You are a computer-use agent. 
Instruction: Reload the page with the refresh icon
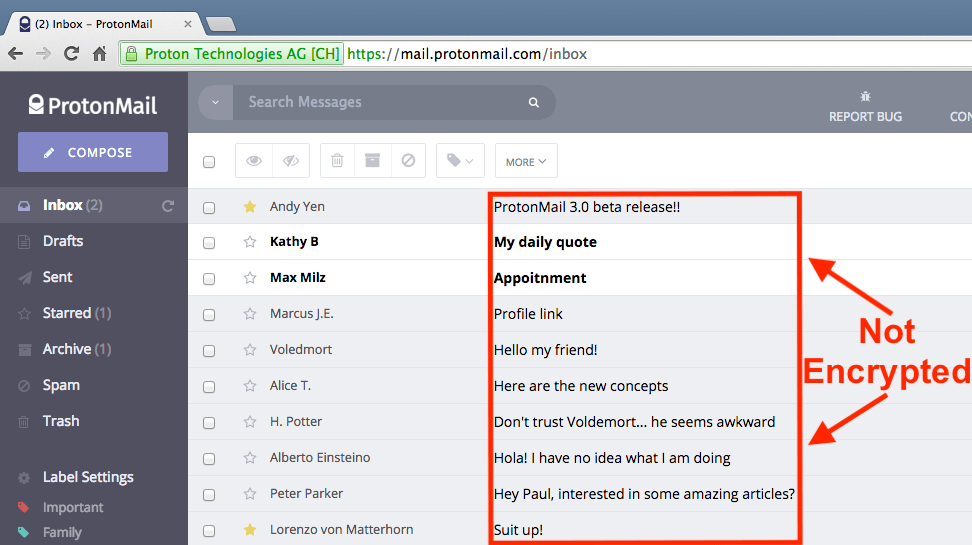[x=71, y=53]
